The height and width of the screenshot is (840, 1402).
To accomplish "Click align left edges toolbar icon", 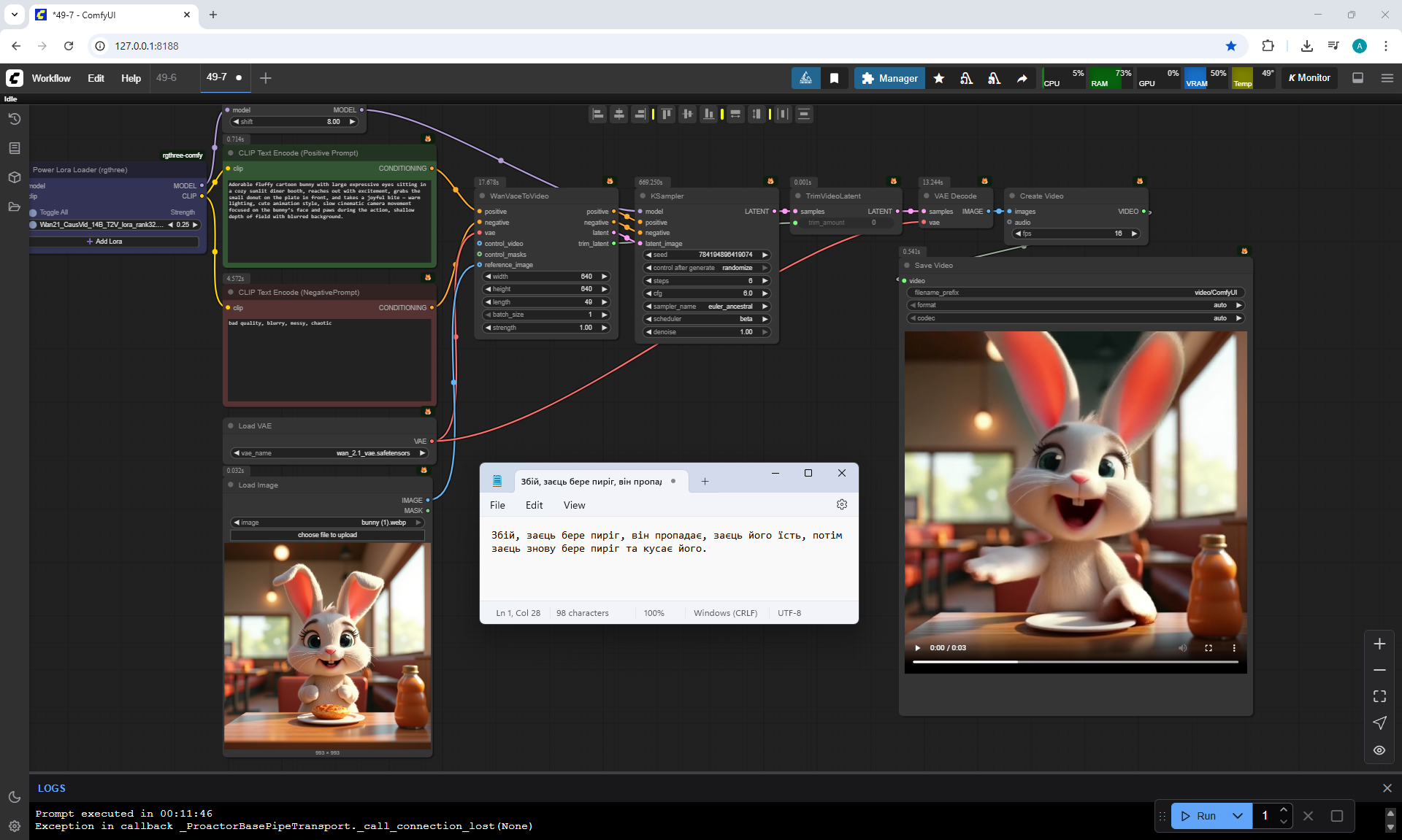I will [597, 114].
